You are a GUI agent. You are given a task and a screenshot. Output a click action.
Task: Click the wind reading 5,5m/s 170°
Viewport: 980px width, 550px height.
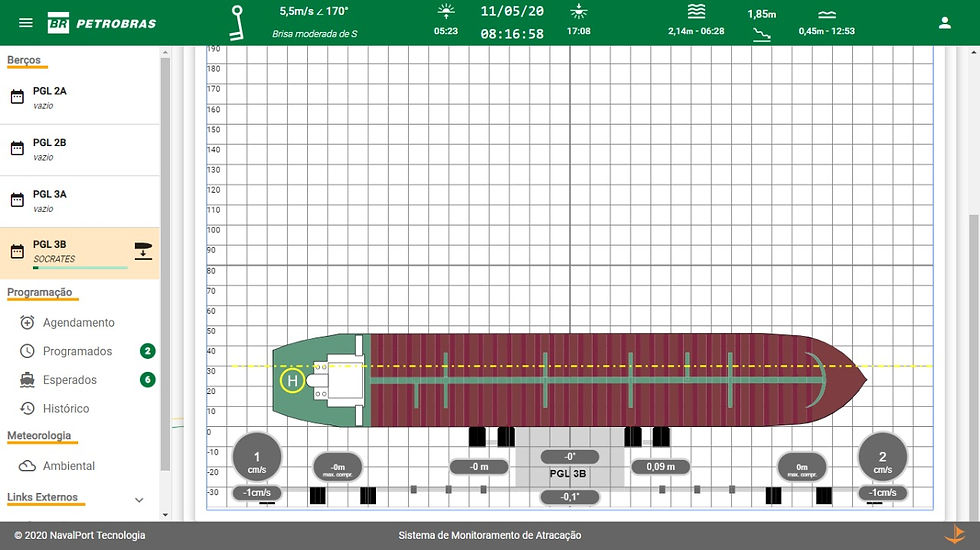point(314,11)
